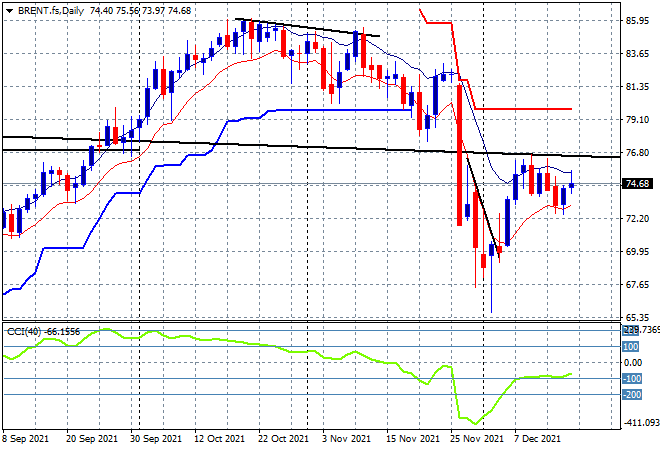
Task: Click the current price label 74.68
Action: (x=637, y=184)
